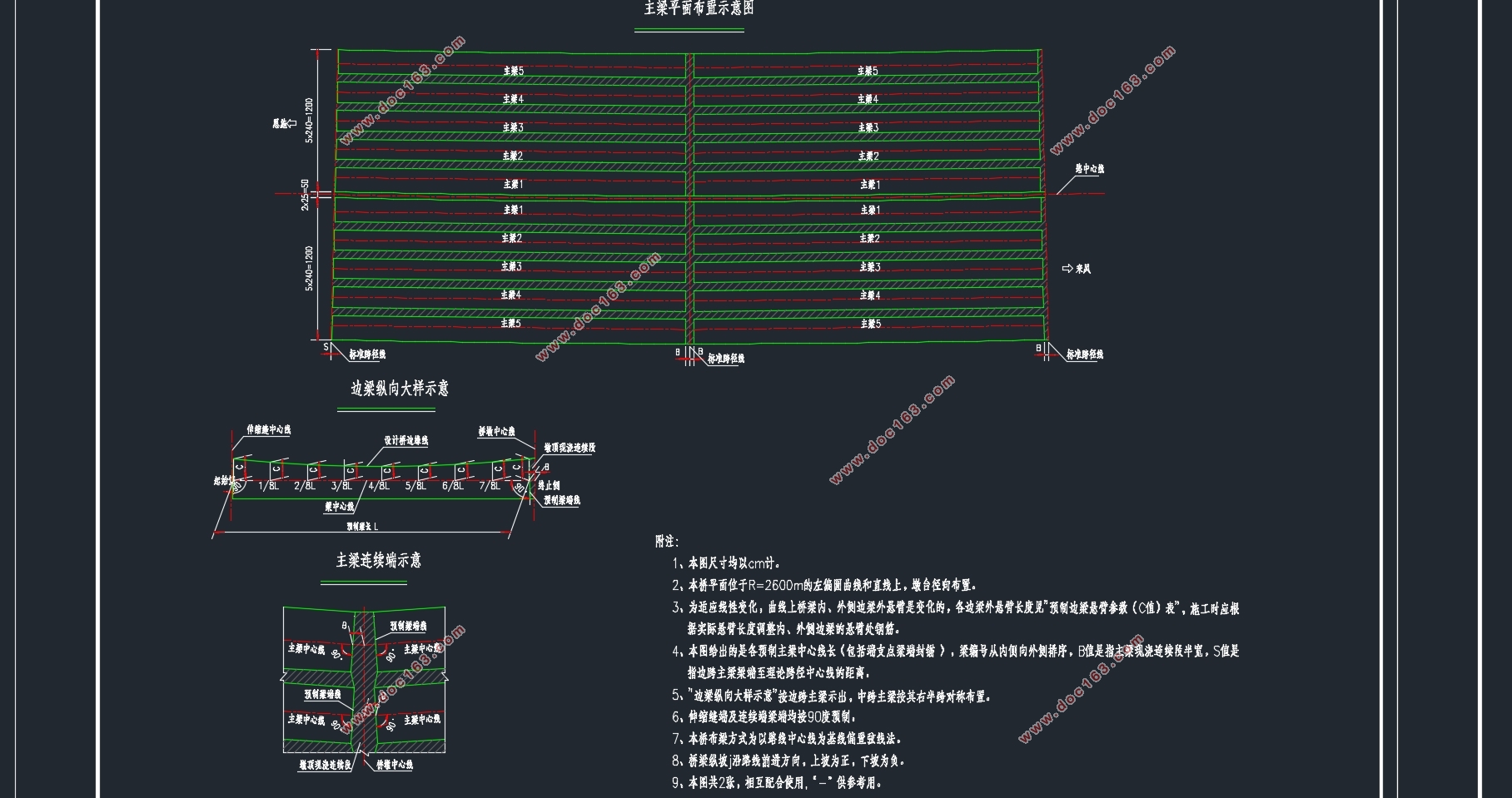Click the 4/8L station label

click(379, 486)
